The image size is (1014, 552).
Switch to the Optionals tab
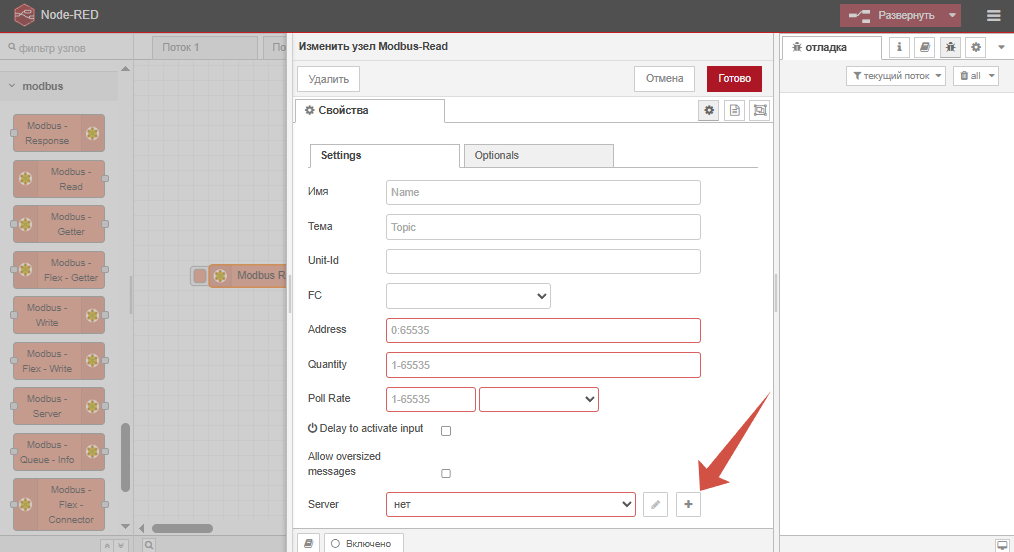[x=539, y=156]
